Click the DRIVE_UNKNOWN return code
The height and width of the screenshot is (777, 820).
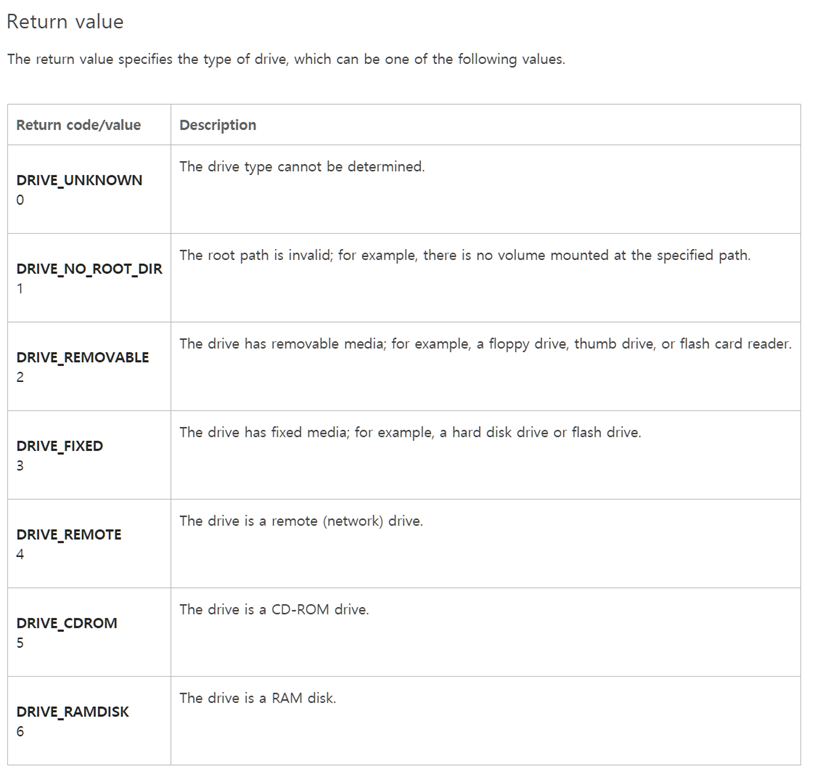coord(79,180)
